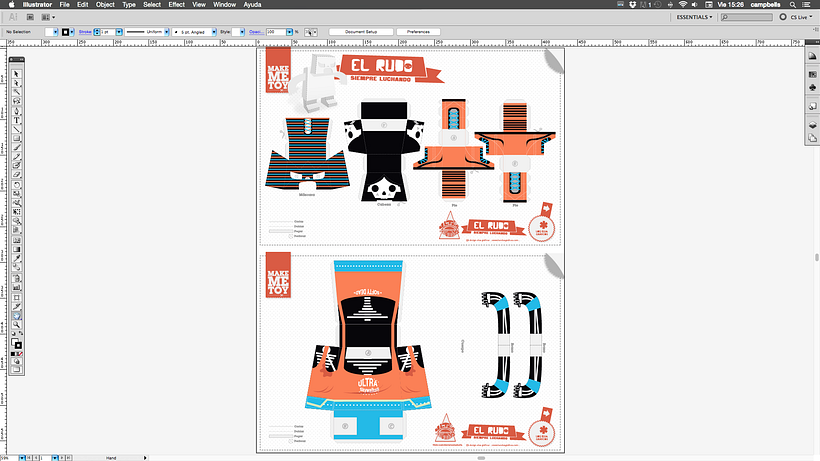Open the opacity value dropdown

point(289,32)
